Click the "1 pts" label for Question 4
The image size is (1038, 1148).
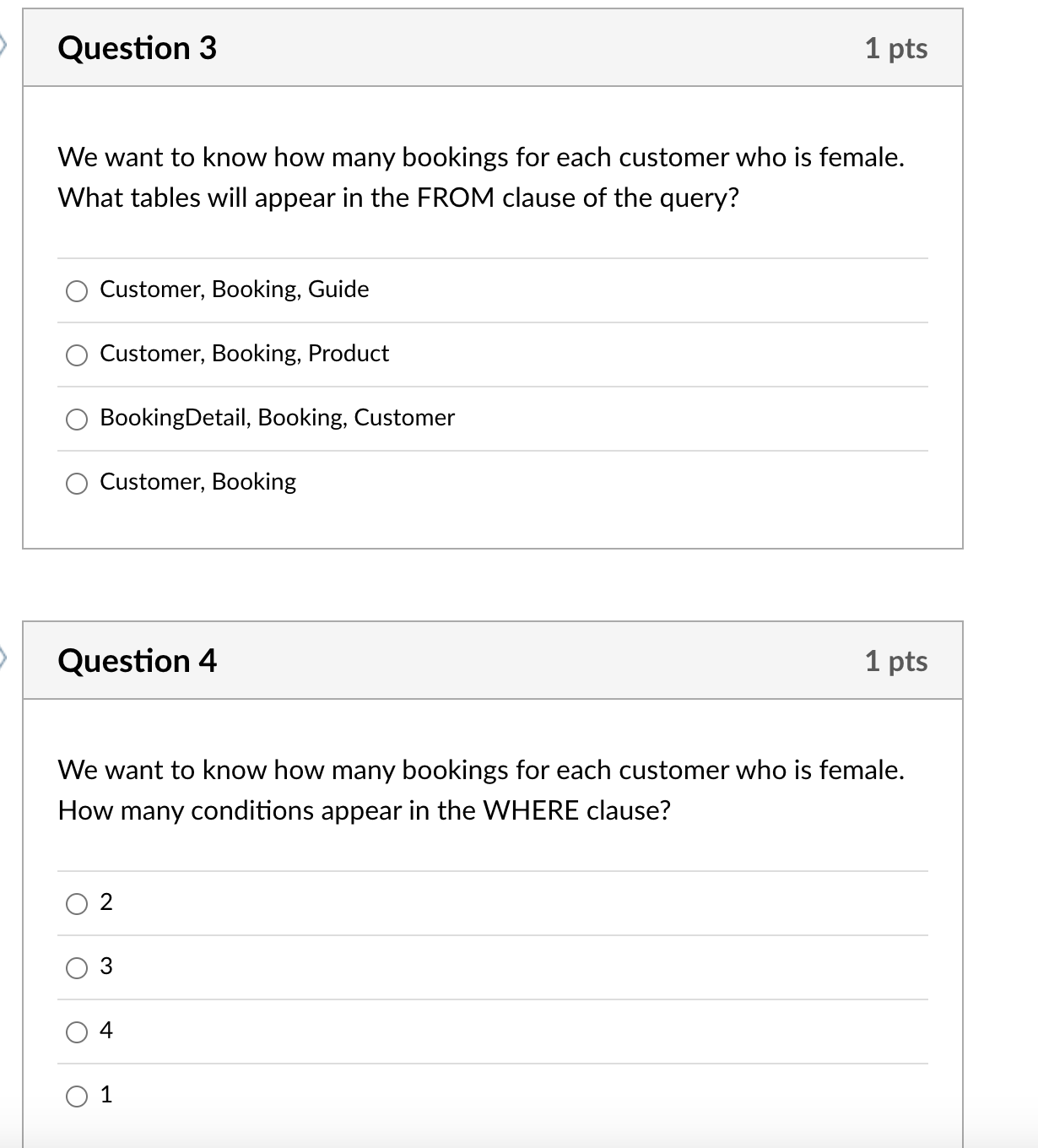(x=896, y=661)
